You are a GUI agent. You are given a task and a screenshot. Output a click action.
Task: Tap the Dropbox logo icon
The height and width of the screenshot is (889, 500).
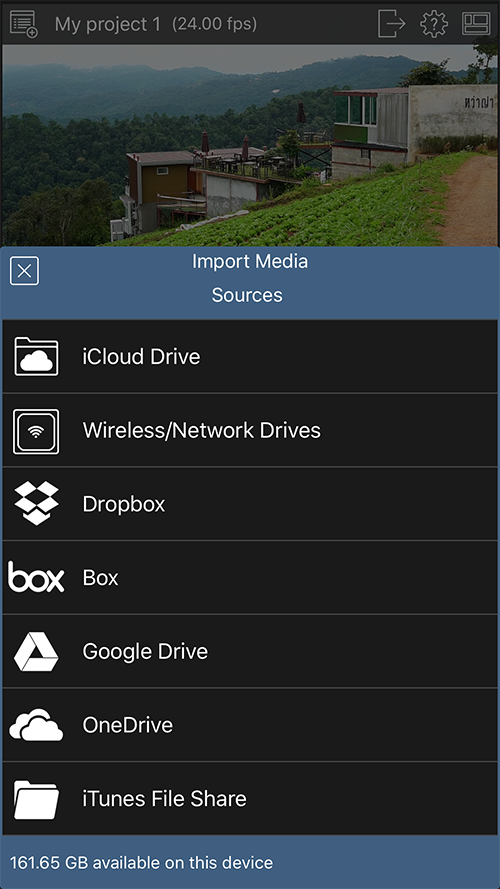[36, 503]
